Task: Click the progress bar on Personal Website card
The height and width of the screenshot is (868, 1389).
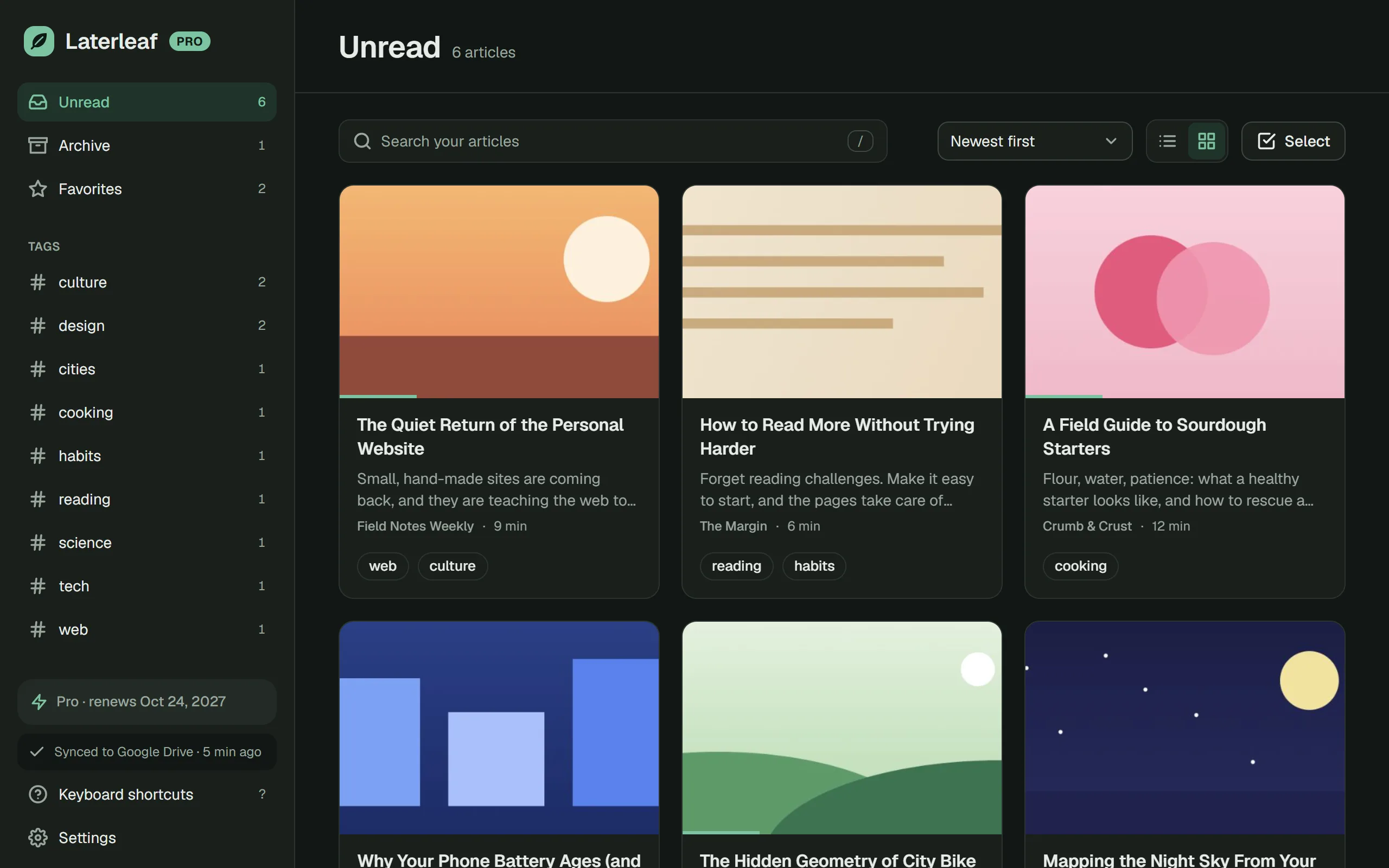Action: [x=378, y=396]
